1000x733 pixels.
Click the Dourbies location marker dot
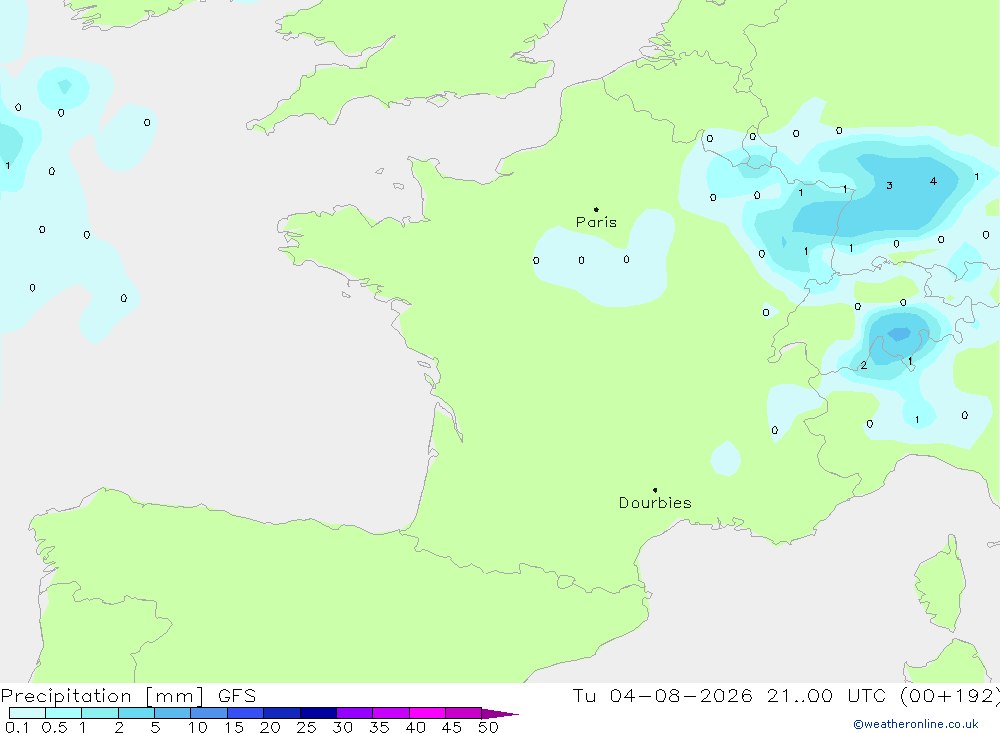click(655, 490)
